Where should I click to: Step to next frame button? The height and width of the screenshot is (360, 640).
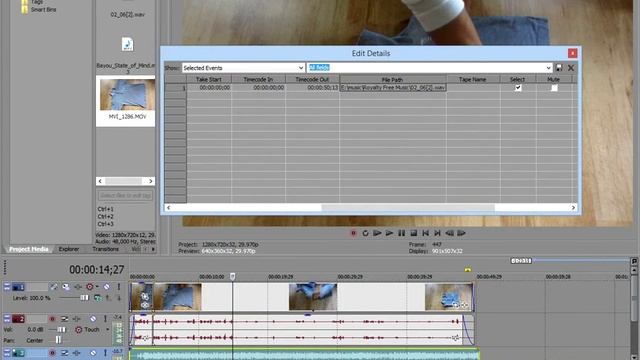click(x=462, y=233)
